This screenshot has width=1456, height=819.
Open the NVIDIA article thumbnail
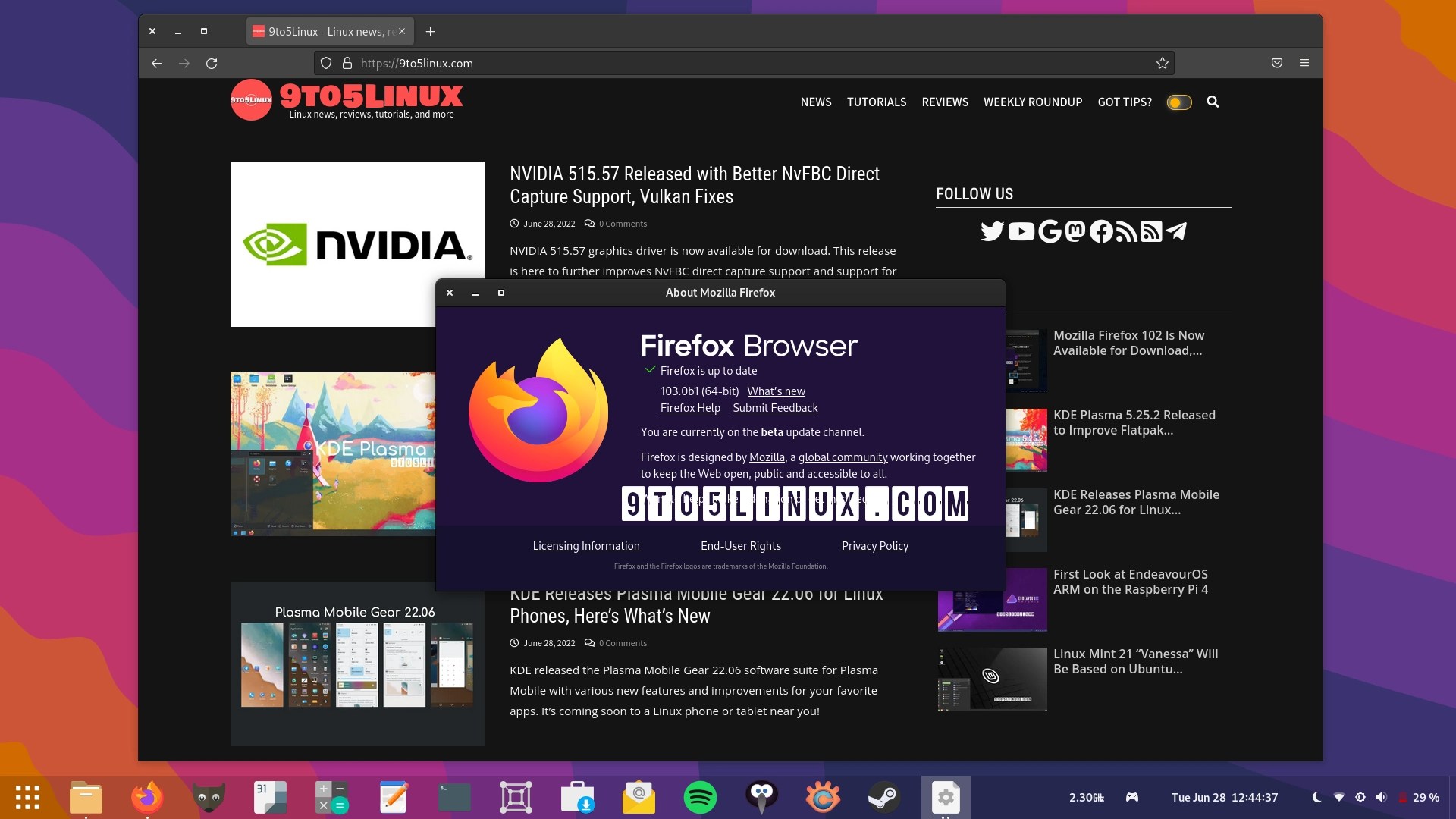(x=357, y=244)
